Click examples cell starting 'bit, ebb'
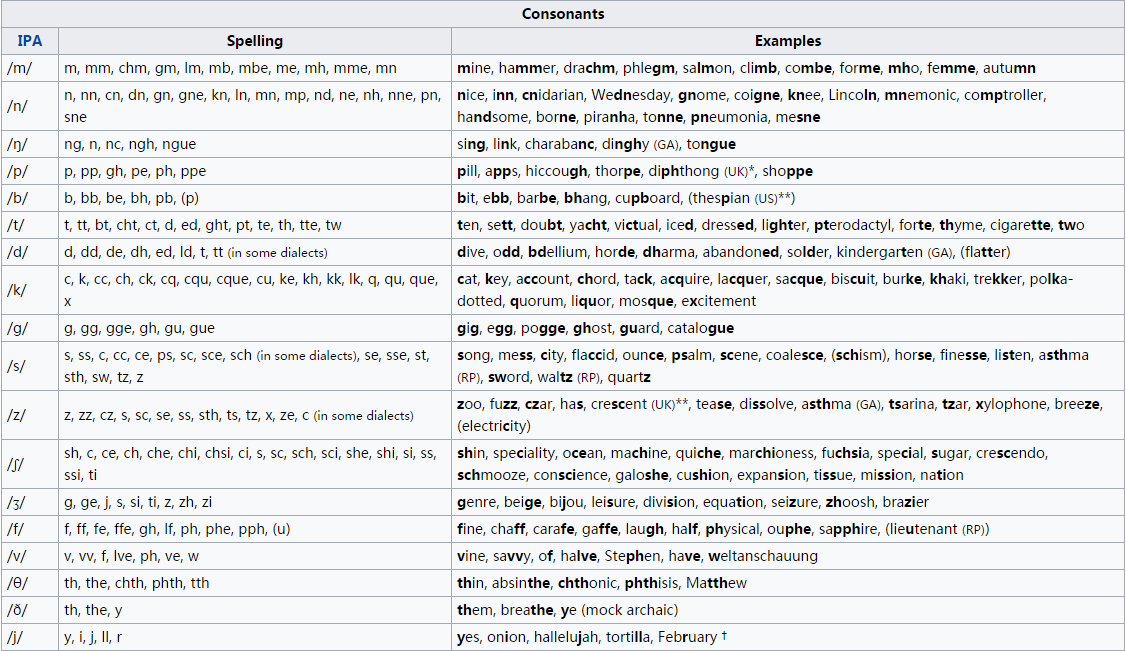Screen dimensions: 1126x651 788,198
